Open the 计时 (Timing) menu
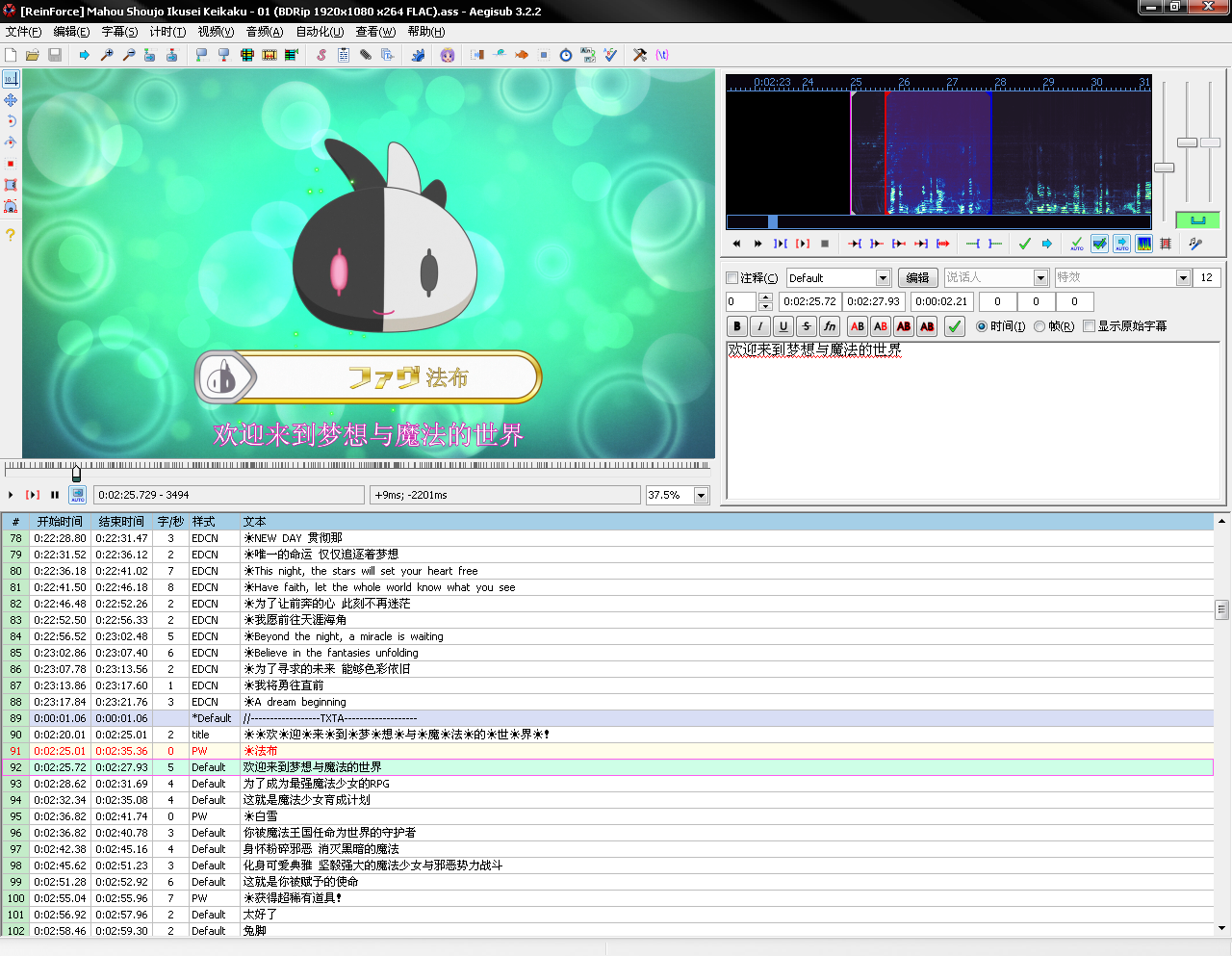Viewport: 1232px width, 956px height. (x=167, y=32)
